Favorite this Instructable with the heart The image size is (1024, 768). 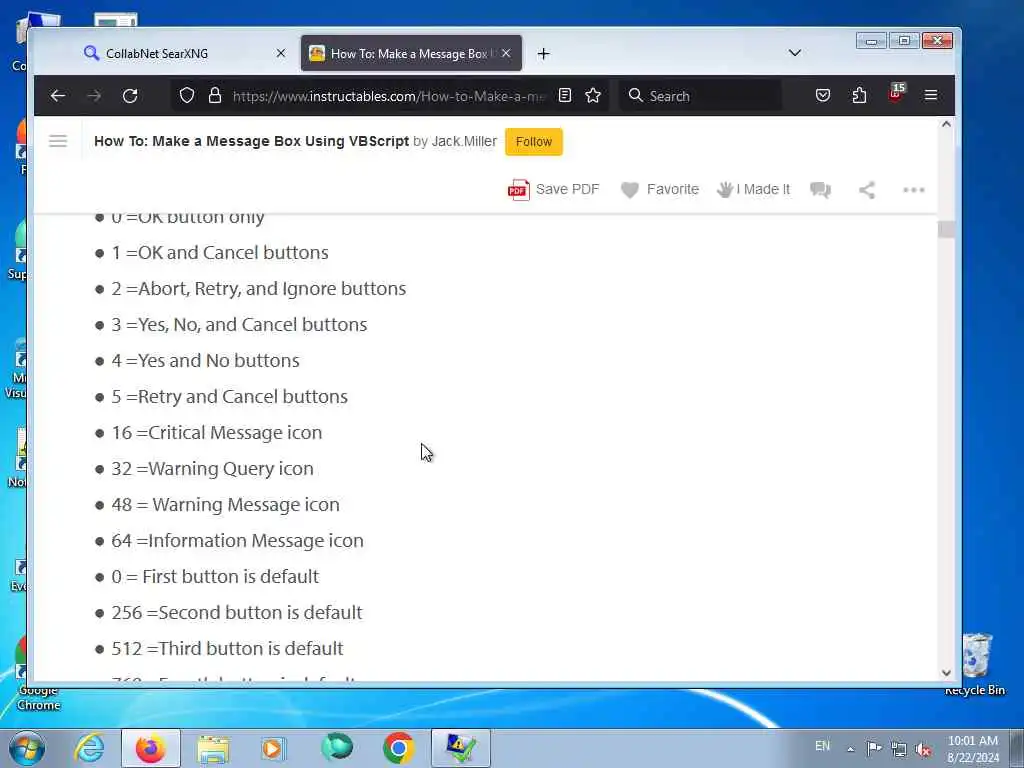point(660,189)
